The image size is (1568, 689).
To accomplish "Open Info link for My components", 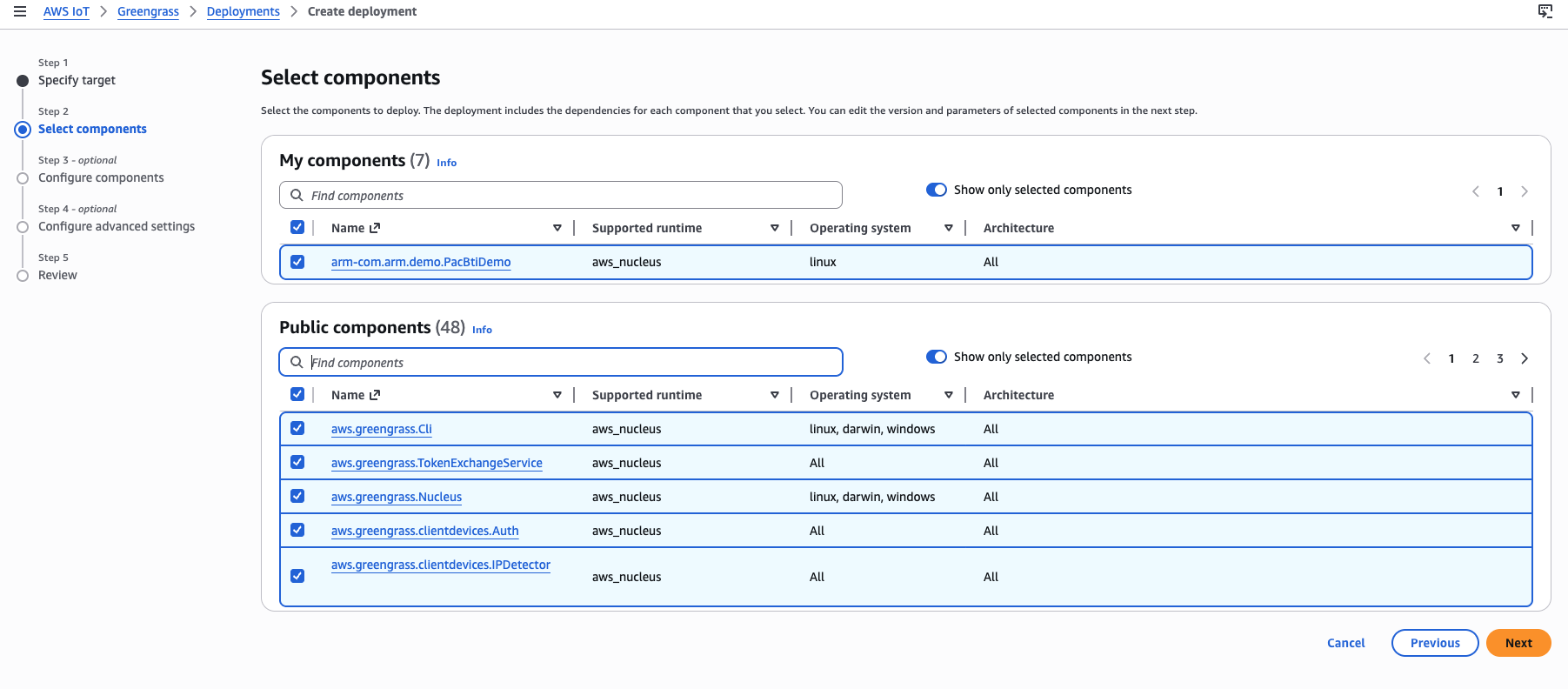I will (x=446, y=163).
